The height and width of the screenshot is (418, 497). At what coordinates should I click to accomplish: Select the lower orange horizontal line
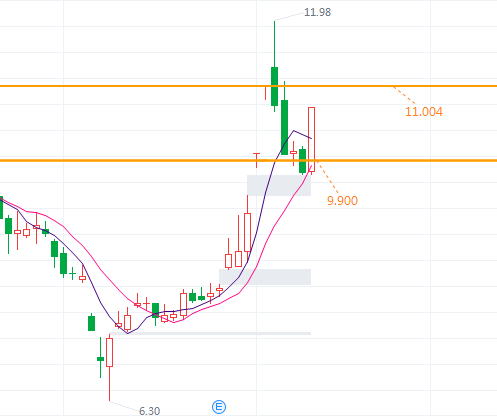[248, 160]
